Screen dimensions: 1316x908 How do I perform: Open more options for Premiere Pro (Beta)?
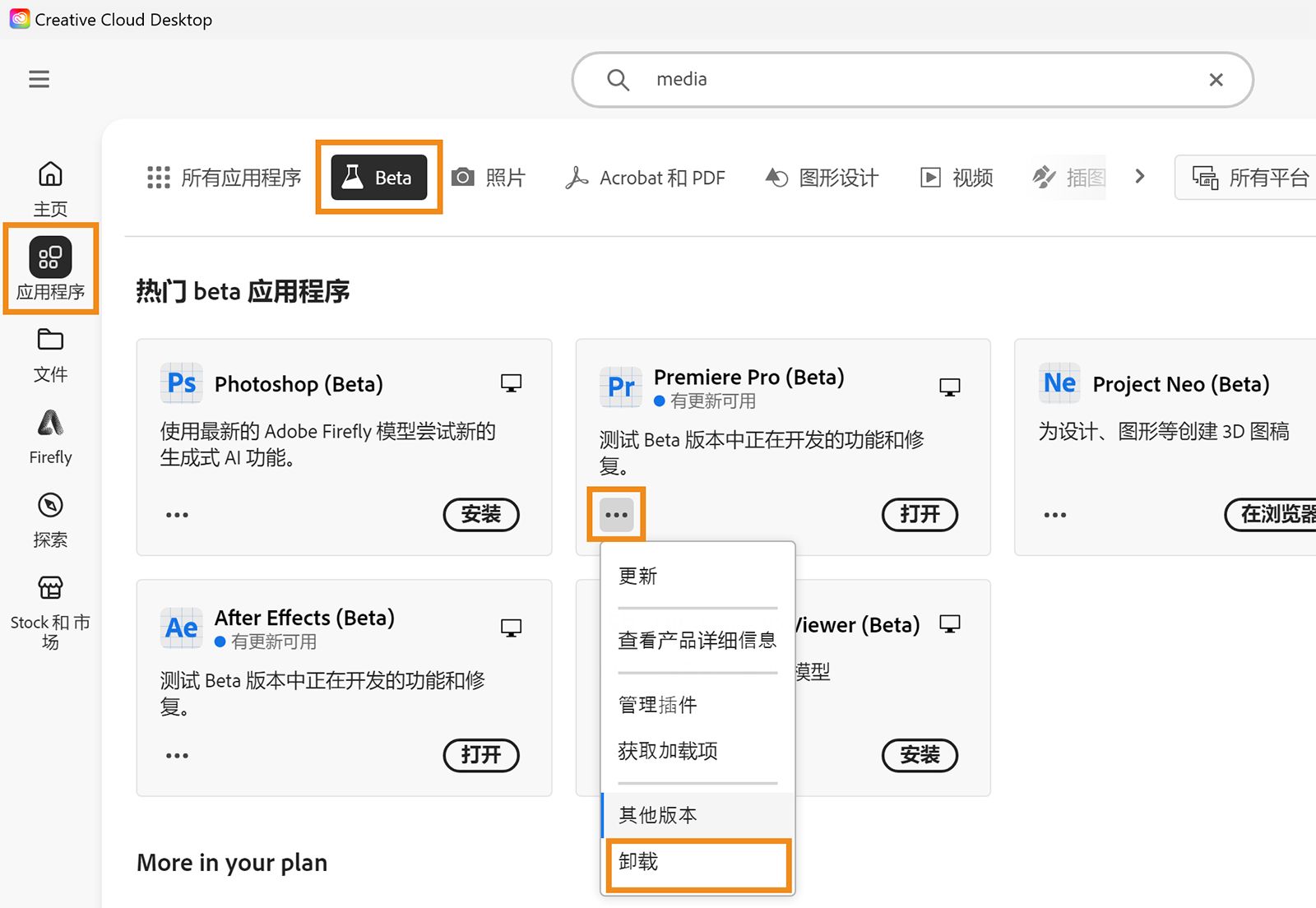coord(616,515)
